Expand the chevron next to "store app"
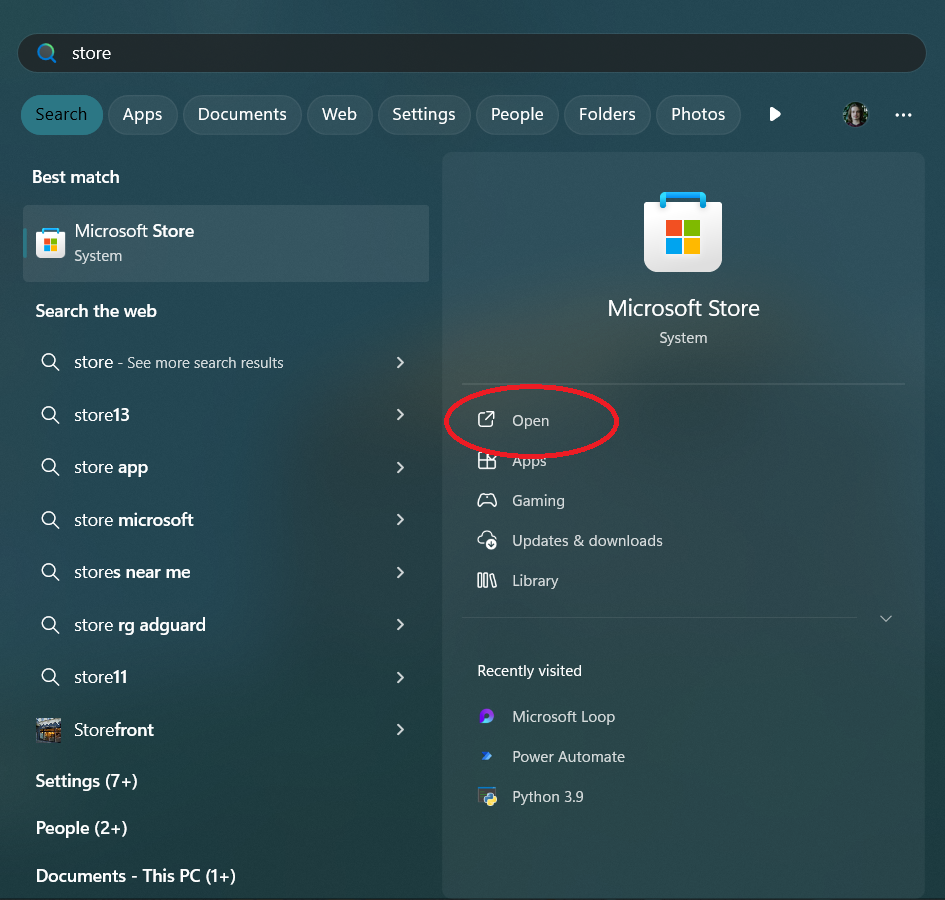Viewport: 945px width, 900px height. pos(400,467)
